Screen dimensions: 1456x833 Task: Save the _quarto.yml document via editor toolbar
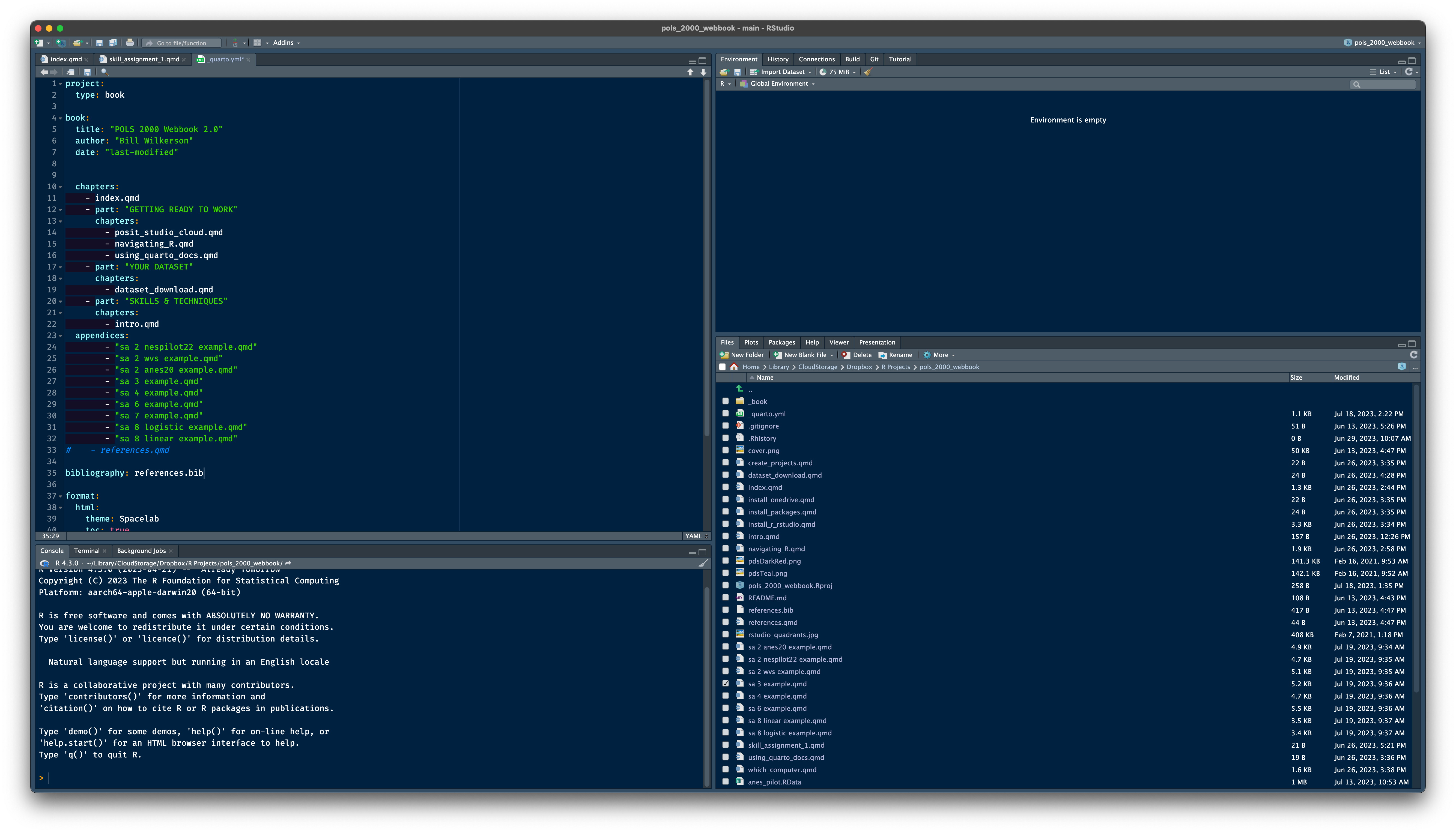87,72
